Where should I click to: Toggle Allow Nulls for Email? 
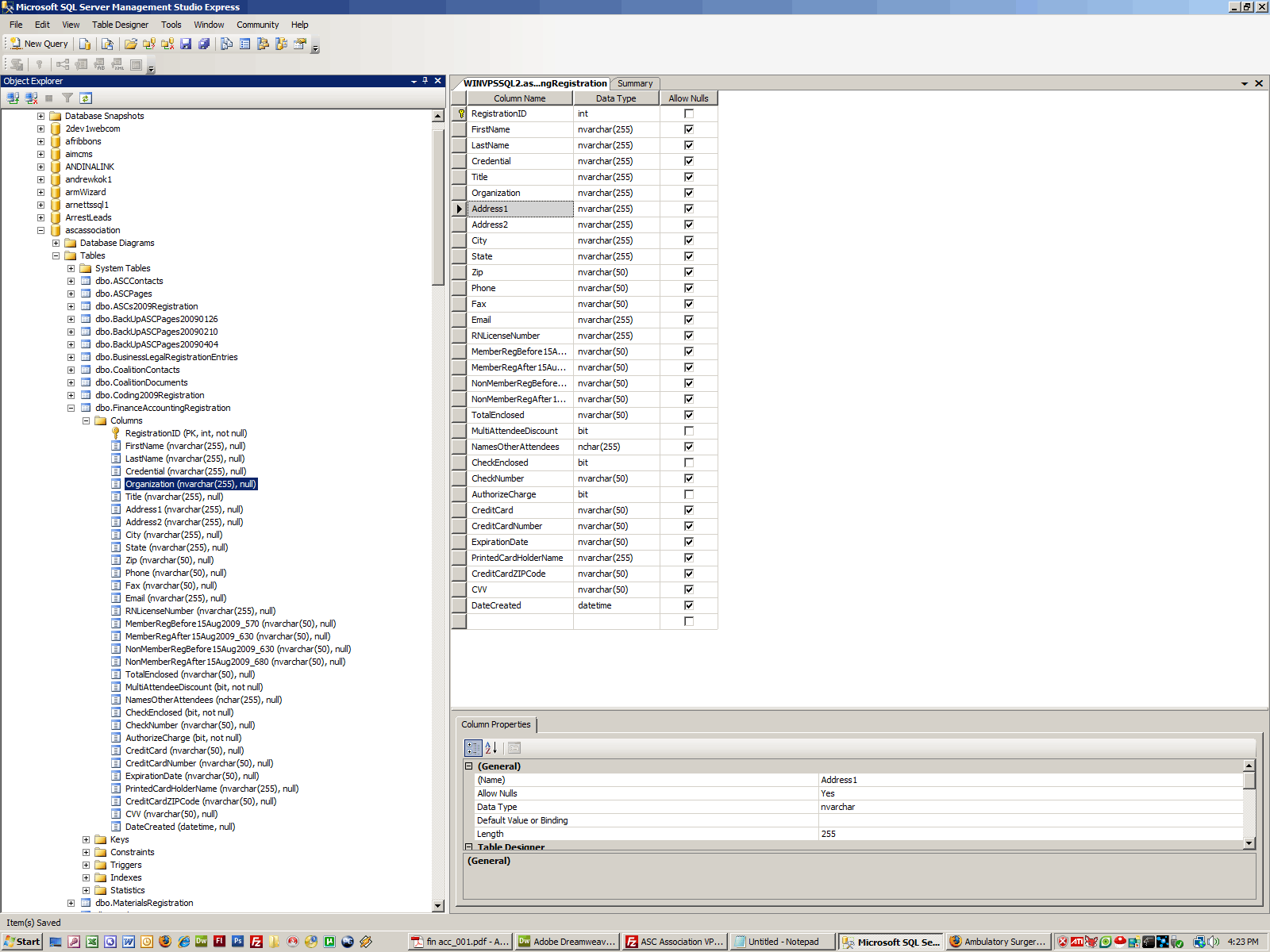point(689,320)
